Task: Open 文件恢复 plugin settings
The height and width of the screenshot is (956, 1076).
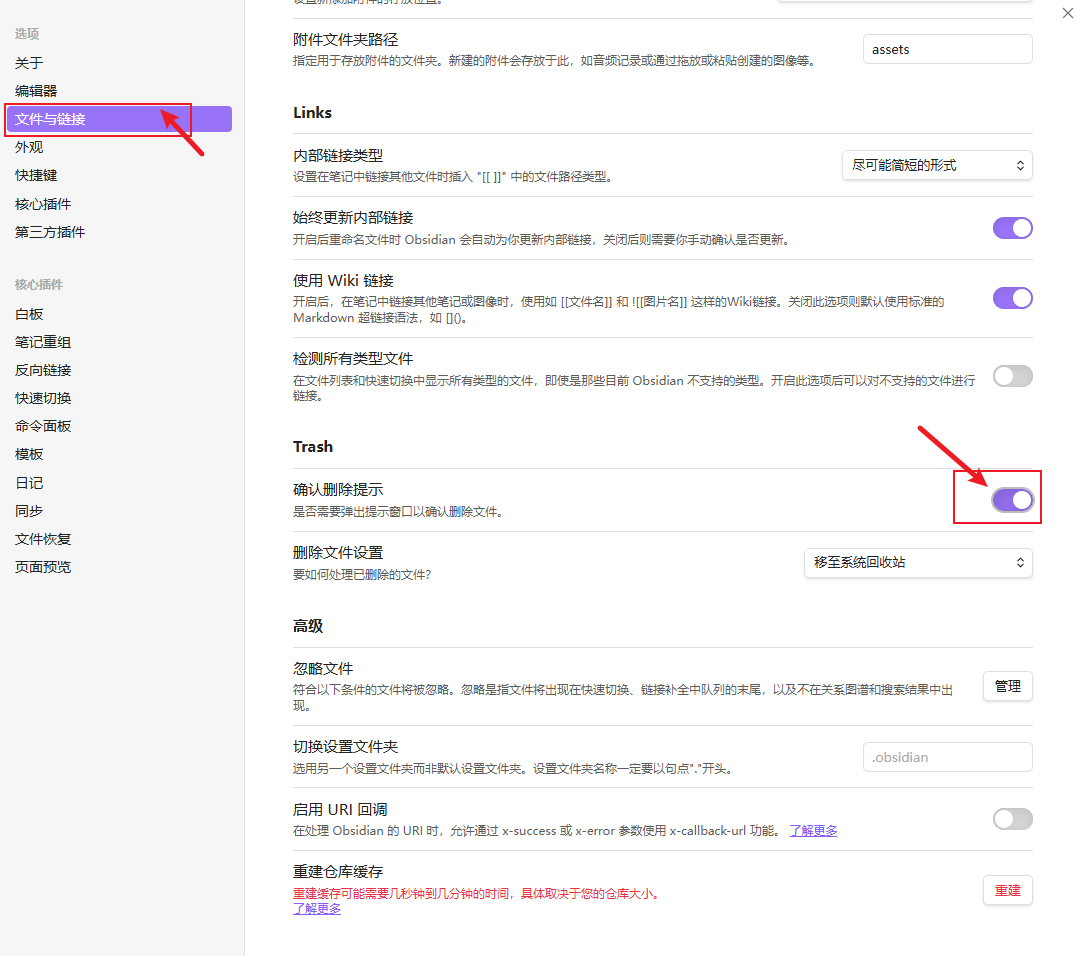Action: point(43,539)
